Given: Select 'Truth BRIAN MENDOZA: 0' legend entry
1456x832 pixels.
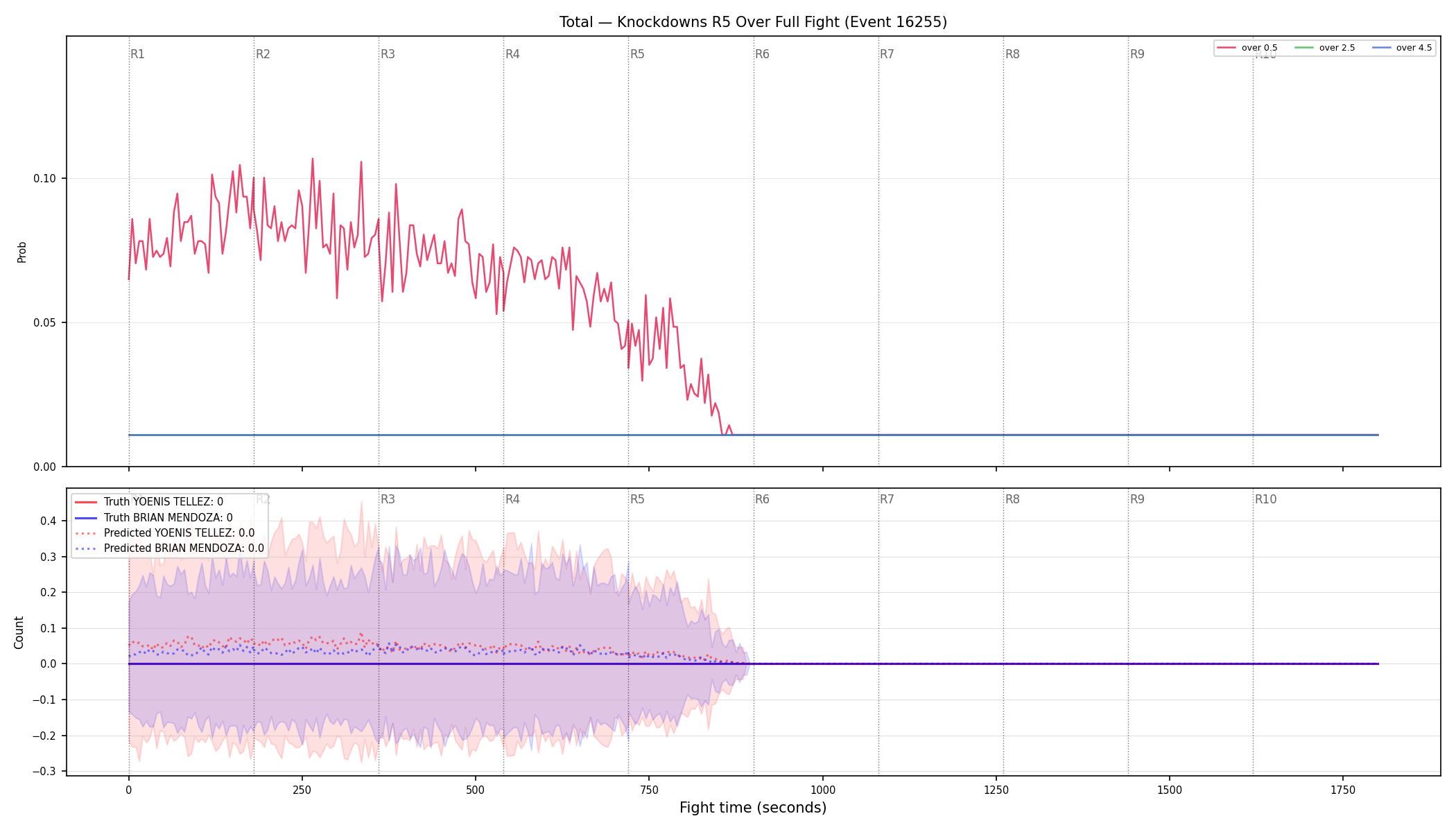Looking at the screenshot, I should (x=153, y=518).
